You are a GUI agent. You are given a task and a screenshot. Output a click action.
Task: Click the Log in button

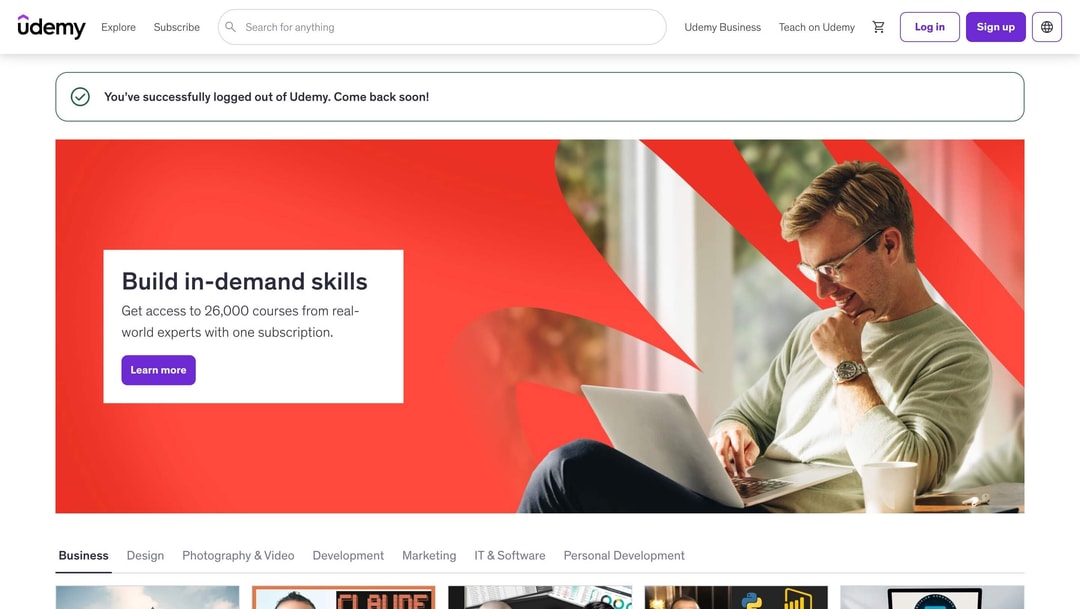(929, 27)
